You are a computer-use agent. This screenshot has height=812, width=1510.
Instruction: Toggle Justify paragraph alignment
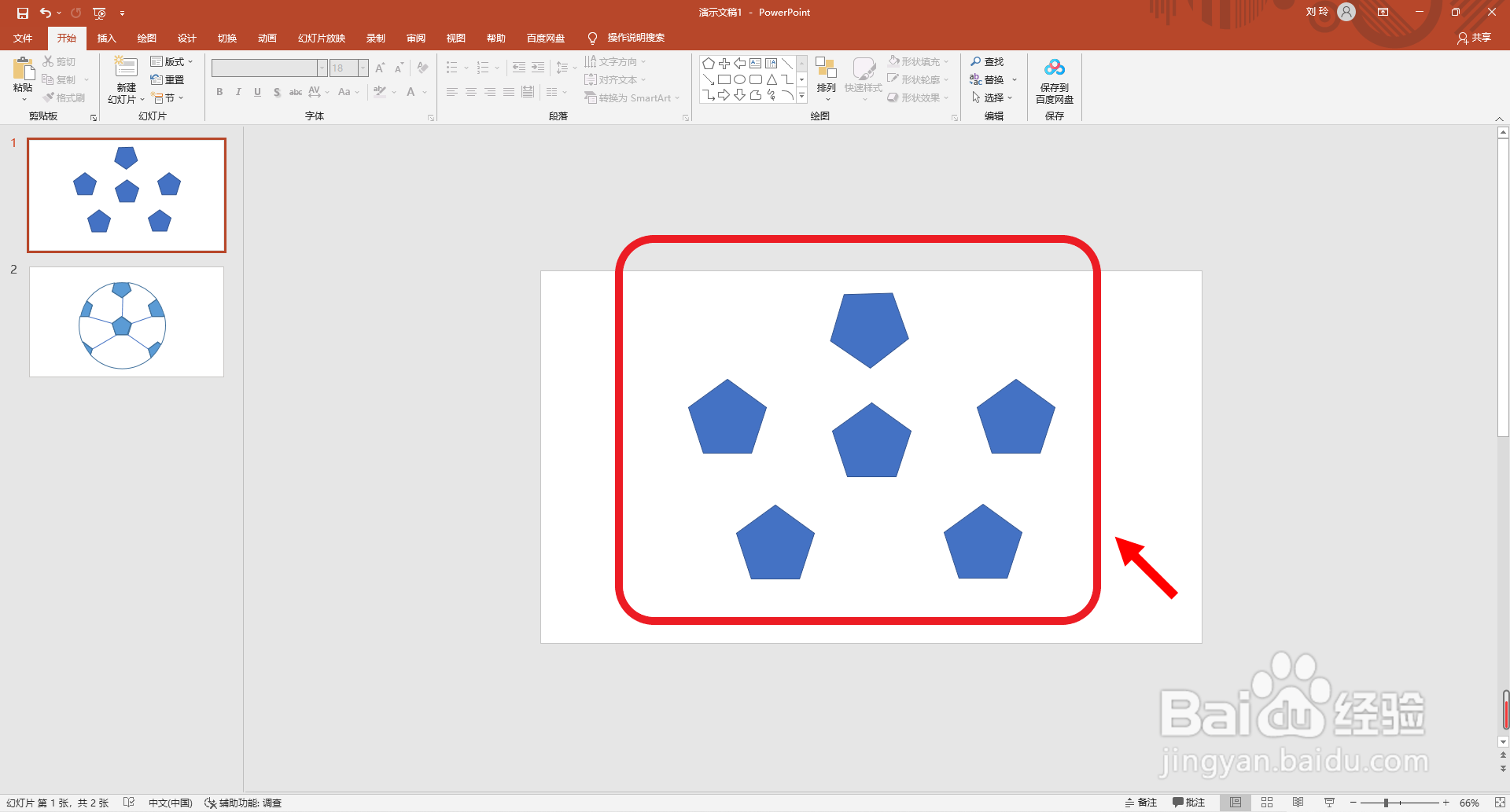tap(509, 92)
